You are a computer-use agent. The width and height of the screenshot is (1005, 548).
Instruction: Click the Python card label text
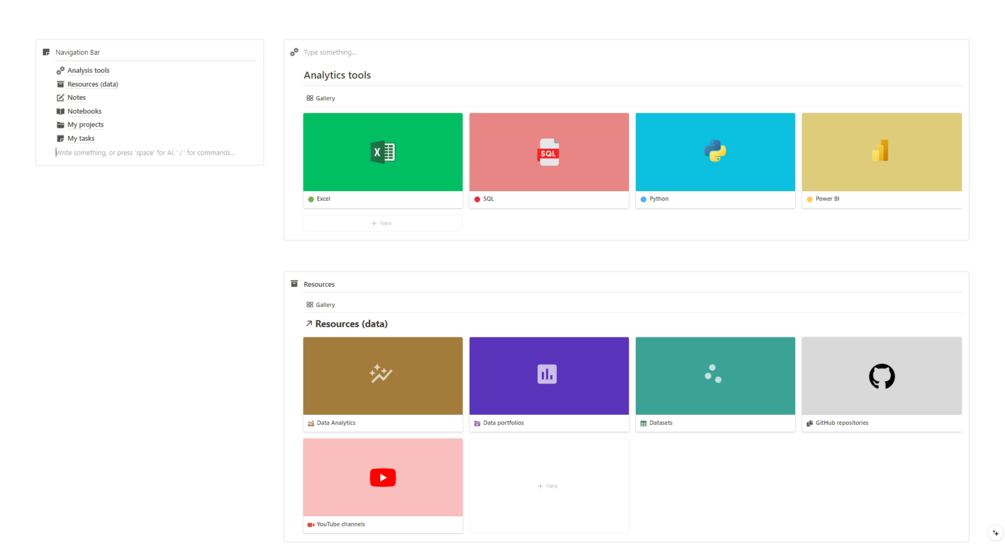click(659, 199)
